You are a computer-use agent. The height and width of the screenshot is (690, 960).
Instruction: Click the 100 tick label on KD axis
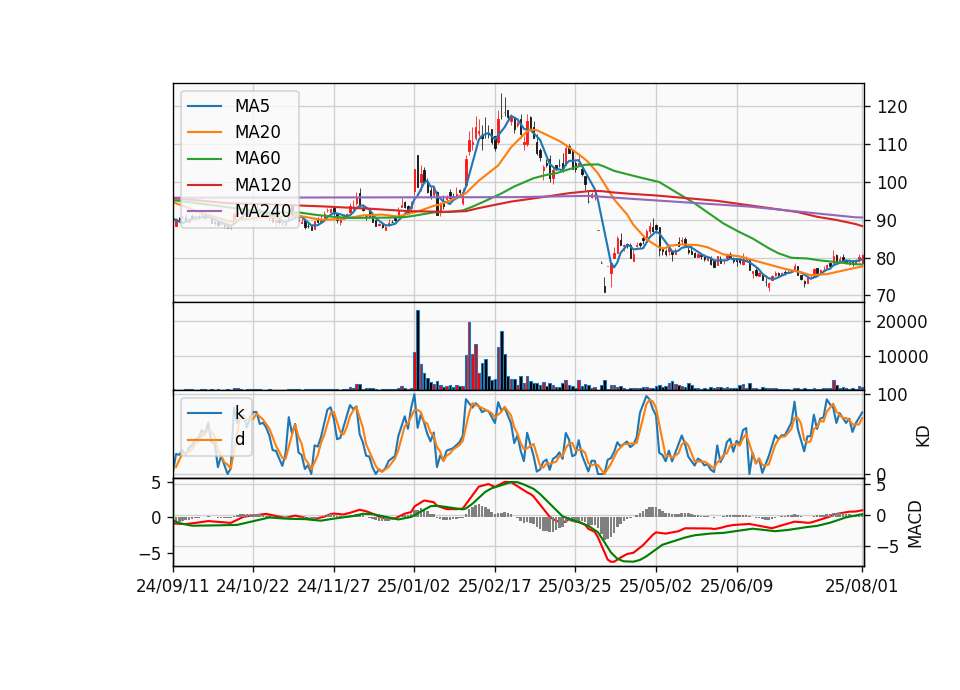pyautogui.click(x=893, y=395)
